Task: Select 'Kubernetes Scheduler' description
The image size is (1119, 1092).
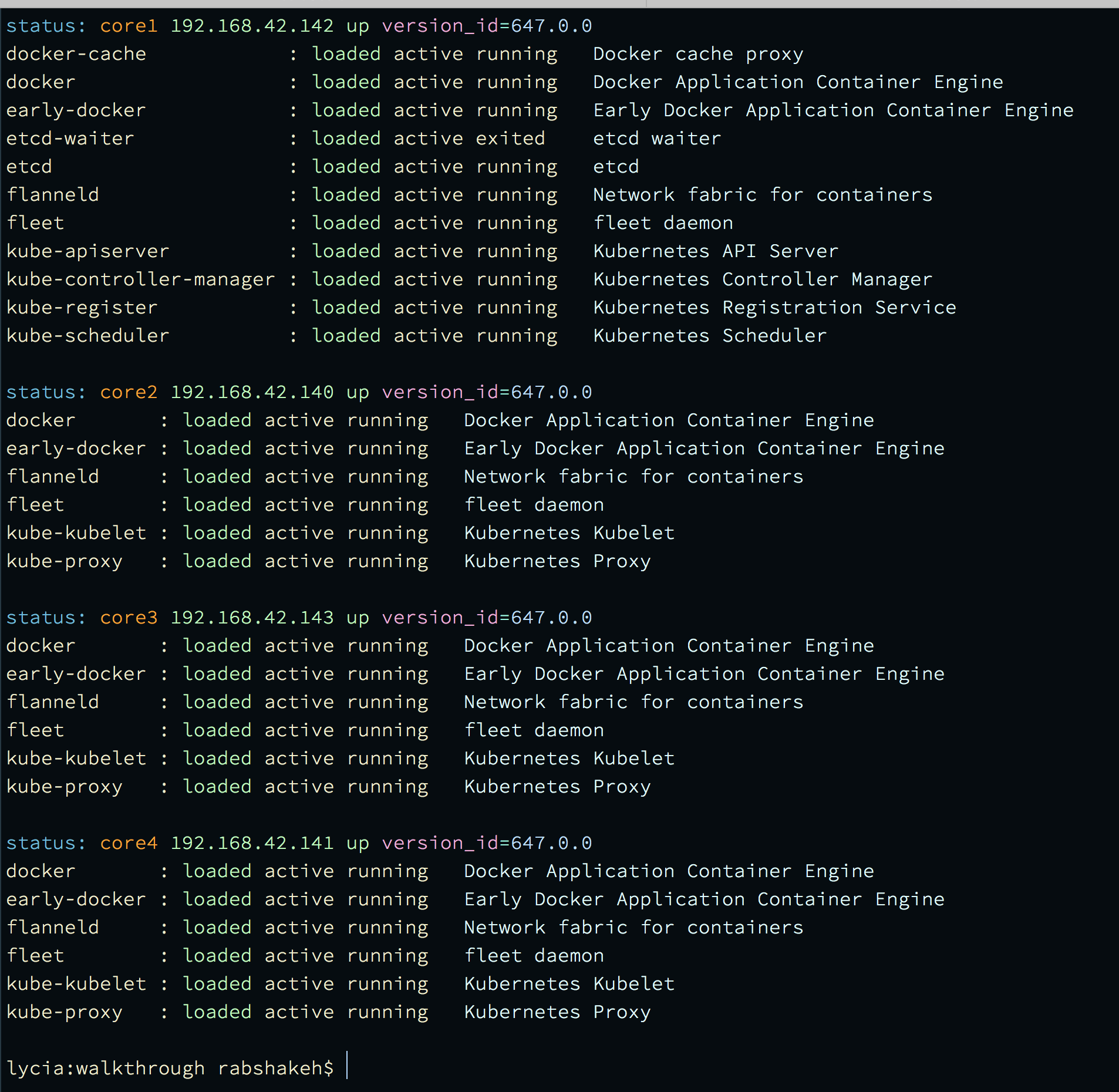Action: coord(710,336)
